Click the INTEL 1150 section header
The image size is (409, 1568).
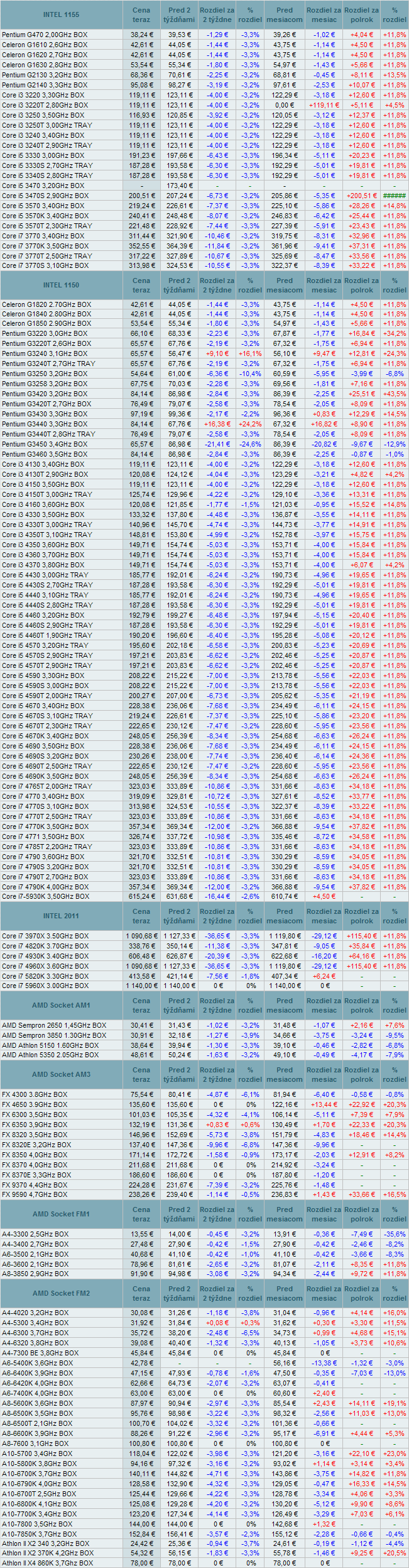click(62, 285)
